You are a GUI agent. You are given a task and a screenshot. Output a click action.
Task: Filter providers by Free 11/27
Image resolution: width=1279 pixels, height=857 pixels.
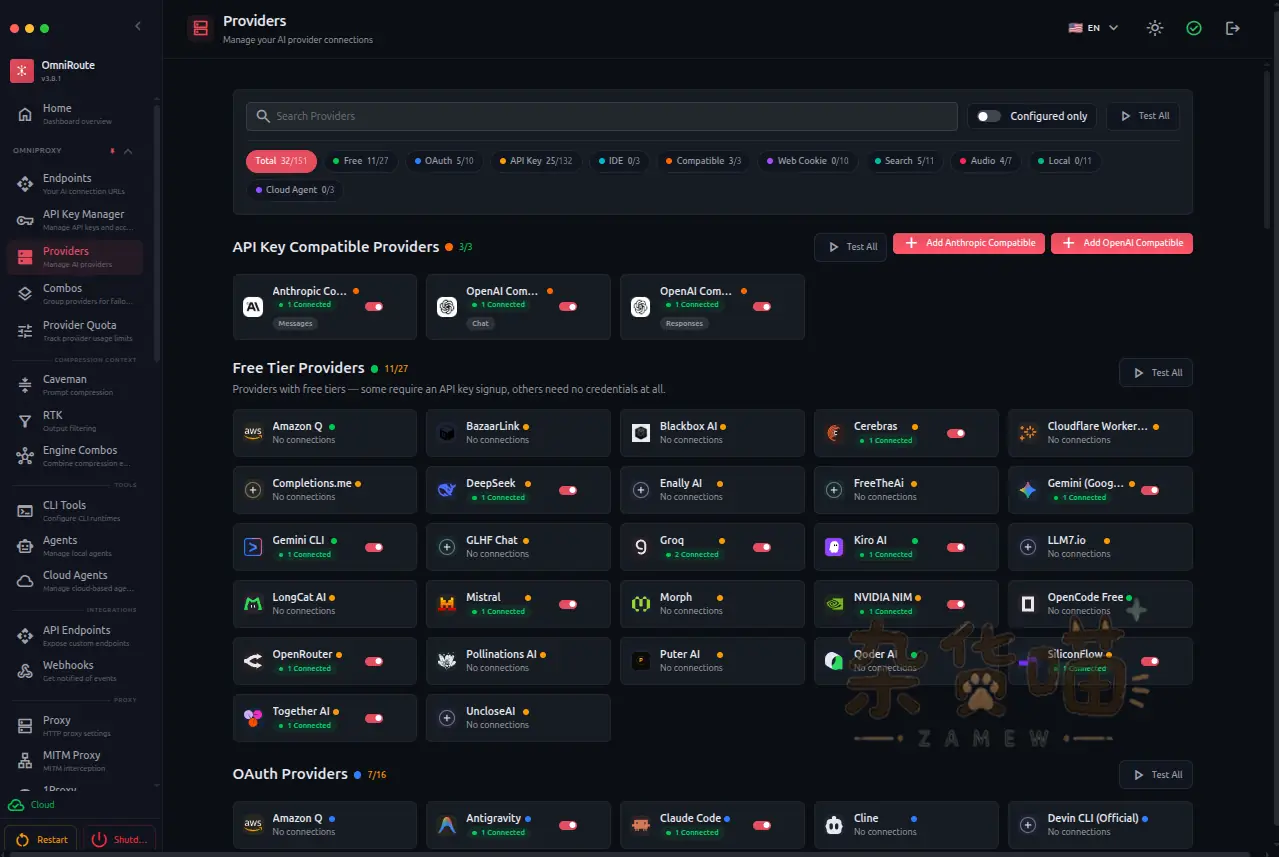click(360, 161)
